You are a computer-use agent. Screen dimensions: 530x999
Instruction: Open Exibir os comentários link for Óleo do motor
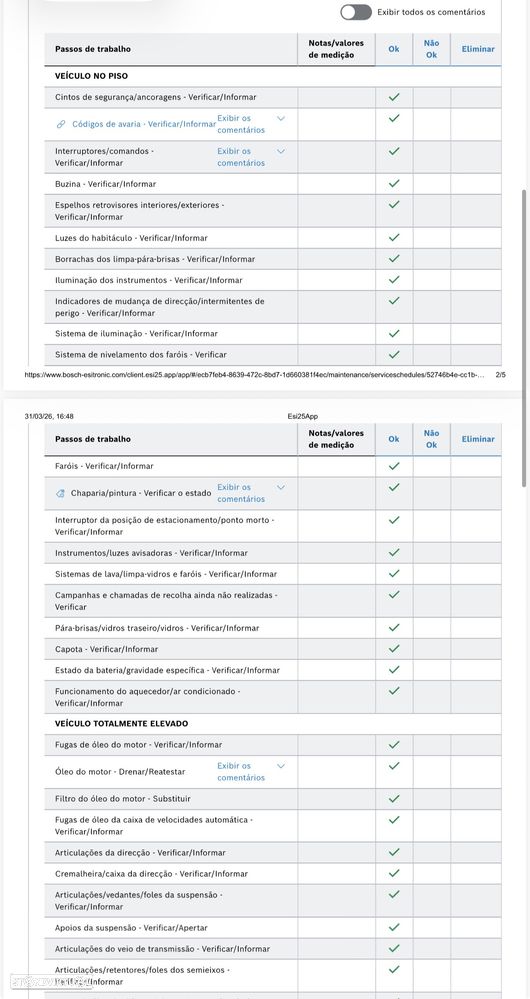(241, 772)
